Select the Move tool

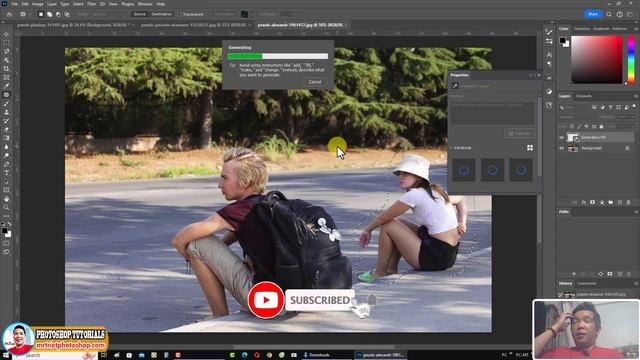tap(6, 34)
